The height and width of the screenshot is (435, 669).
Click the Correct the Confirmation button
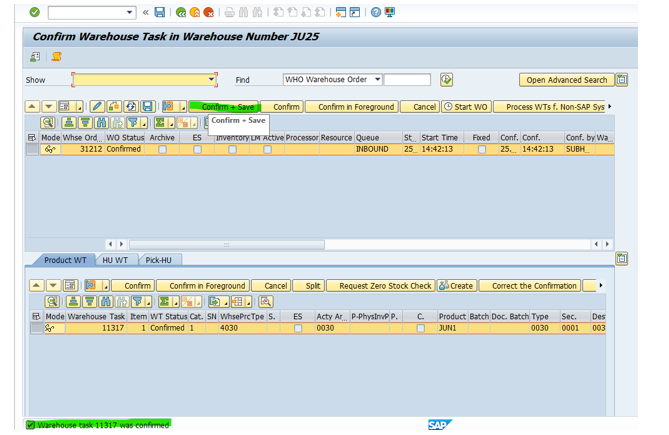pyautogui.click(x=530, y=286)
